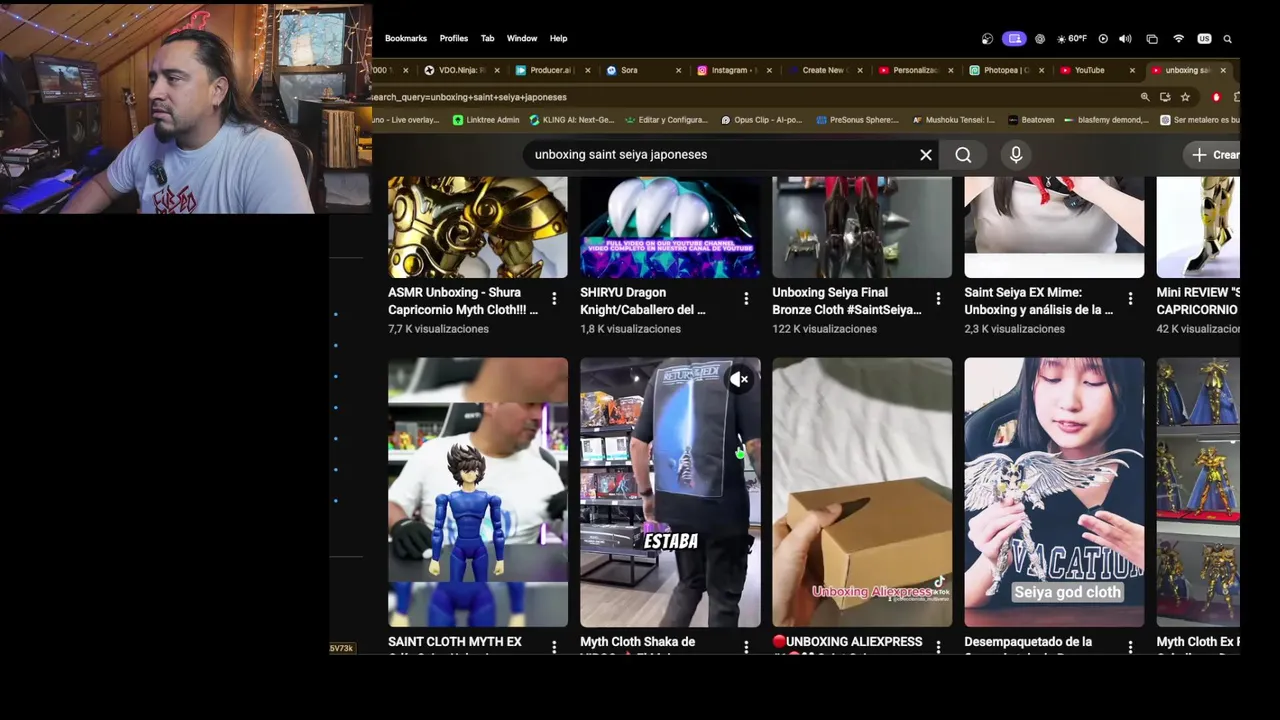Open the Opus Clip bookmark
Viewport: 1280px width, 720px height.
click(x=761, y=120)
